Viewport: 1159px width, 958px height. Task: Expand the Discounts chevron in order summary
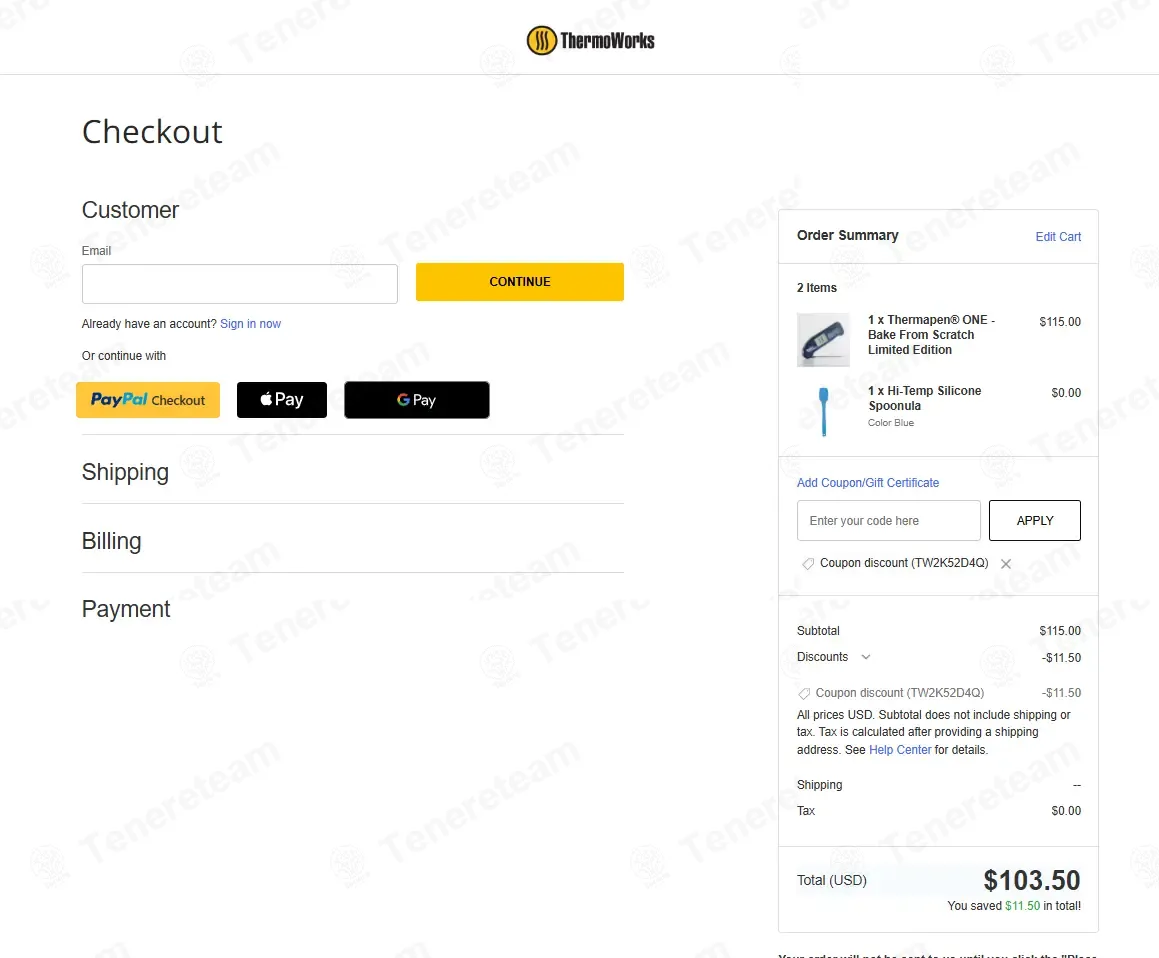coord(866,656)
